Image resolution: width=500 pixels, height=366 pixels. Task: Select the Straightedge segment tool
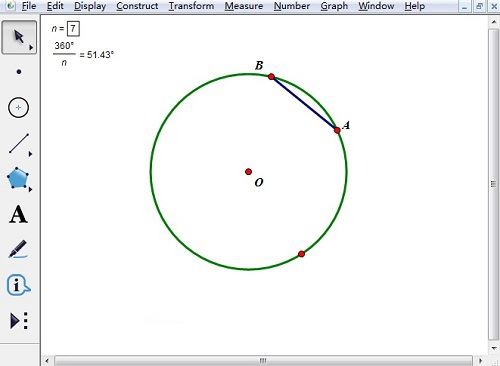coord(19,143)
